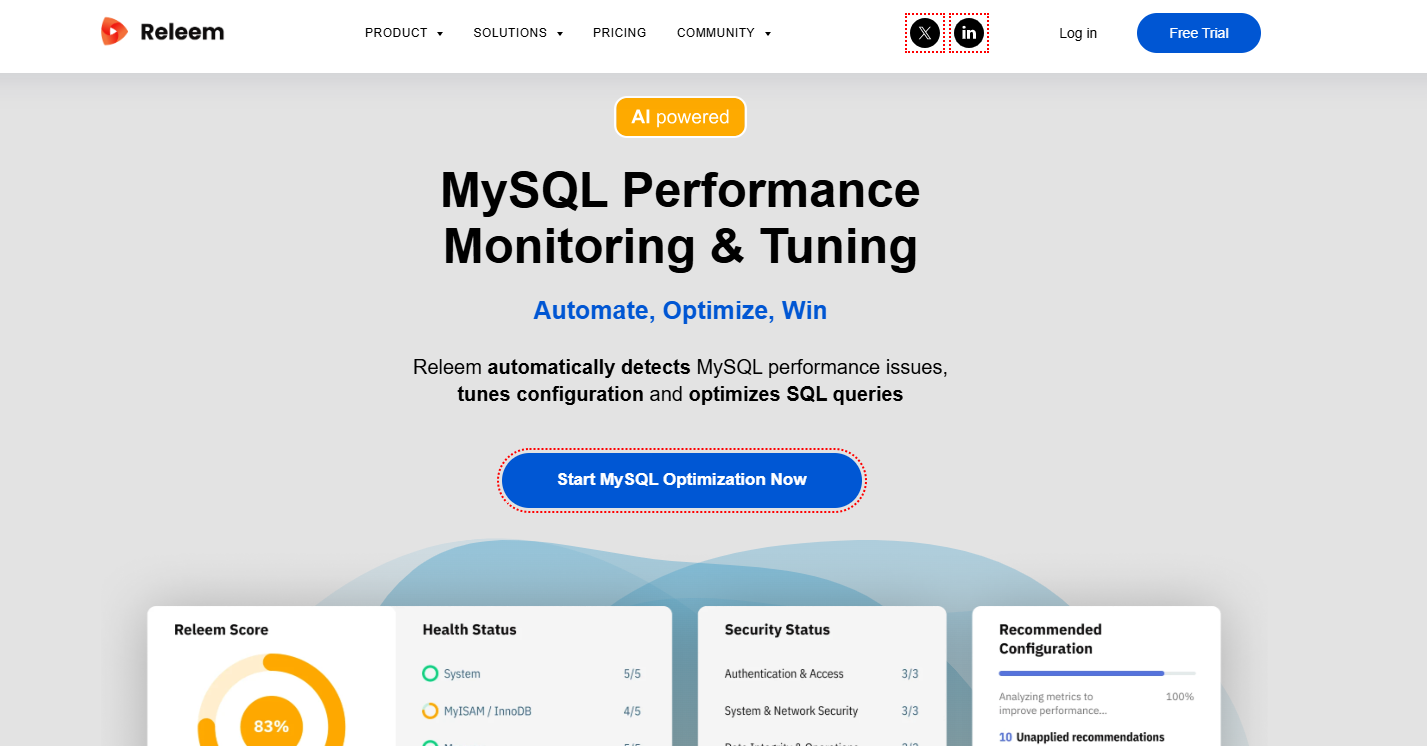Click the orange MyISAM / InnoDB status icon
Screen dimensions: 1427x746
coord(430,711)
